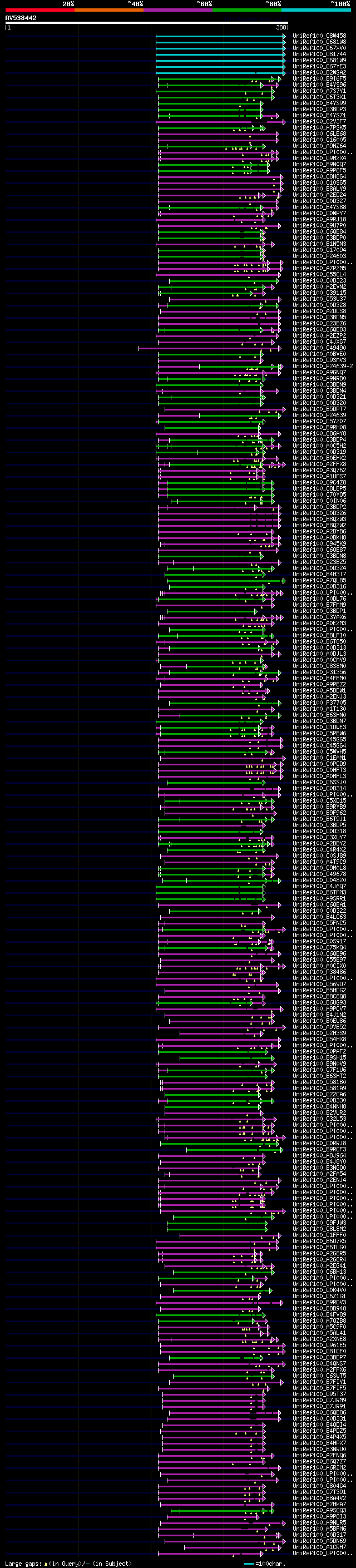356x1568 pixels.
Task: Select the UniRef100_Q0WPY7 label
Action: pyautogui.click(x=319, y=214)
